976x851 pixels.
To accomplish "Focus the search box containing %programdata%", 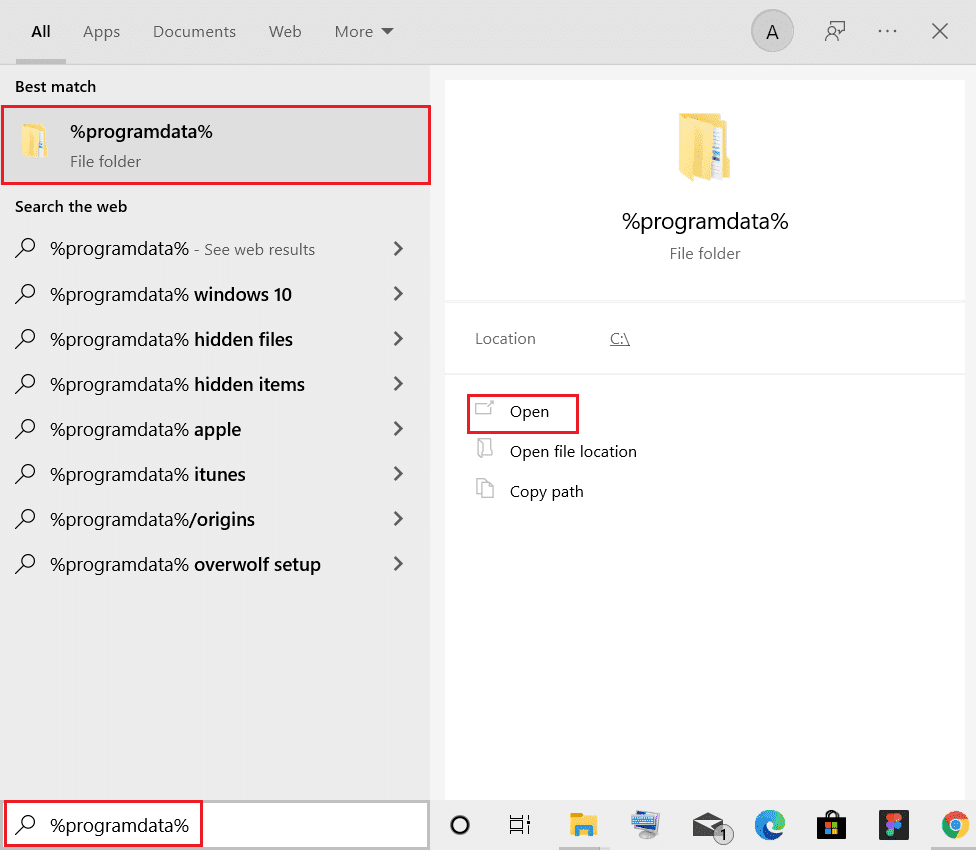I will coord(215,825).
